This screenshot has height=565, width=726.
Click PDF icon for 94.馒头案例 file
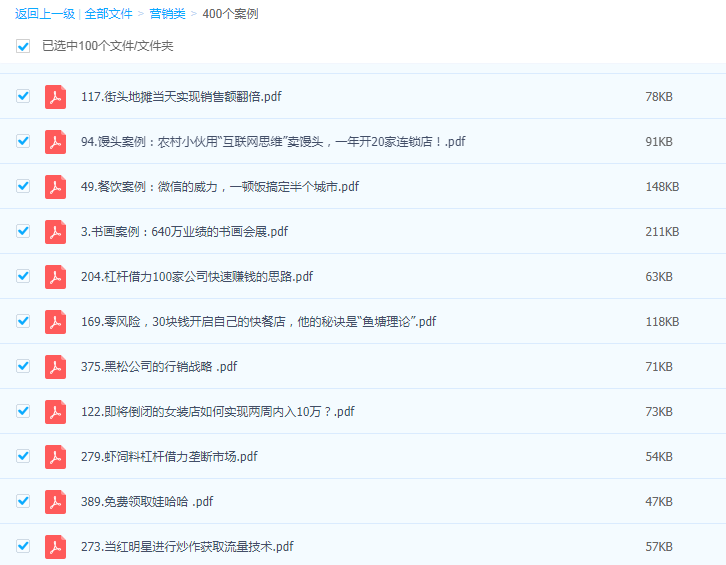pos(55,142)
